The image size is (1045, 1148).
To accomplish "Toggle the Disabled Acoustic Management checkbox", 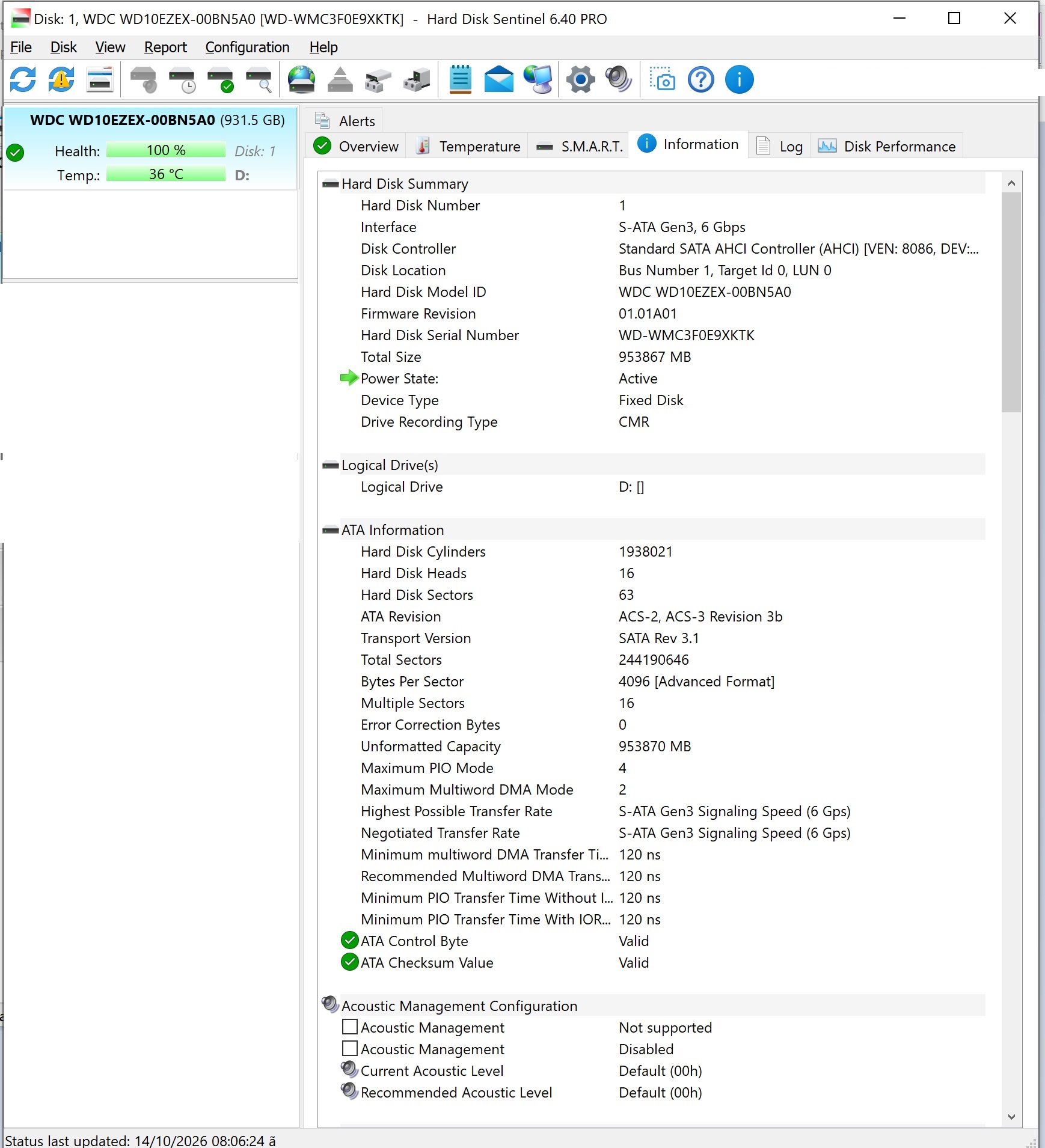I will point(350,1048).
